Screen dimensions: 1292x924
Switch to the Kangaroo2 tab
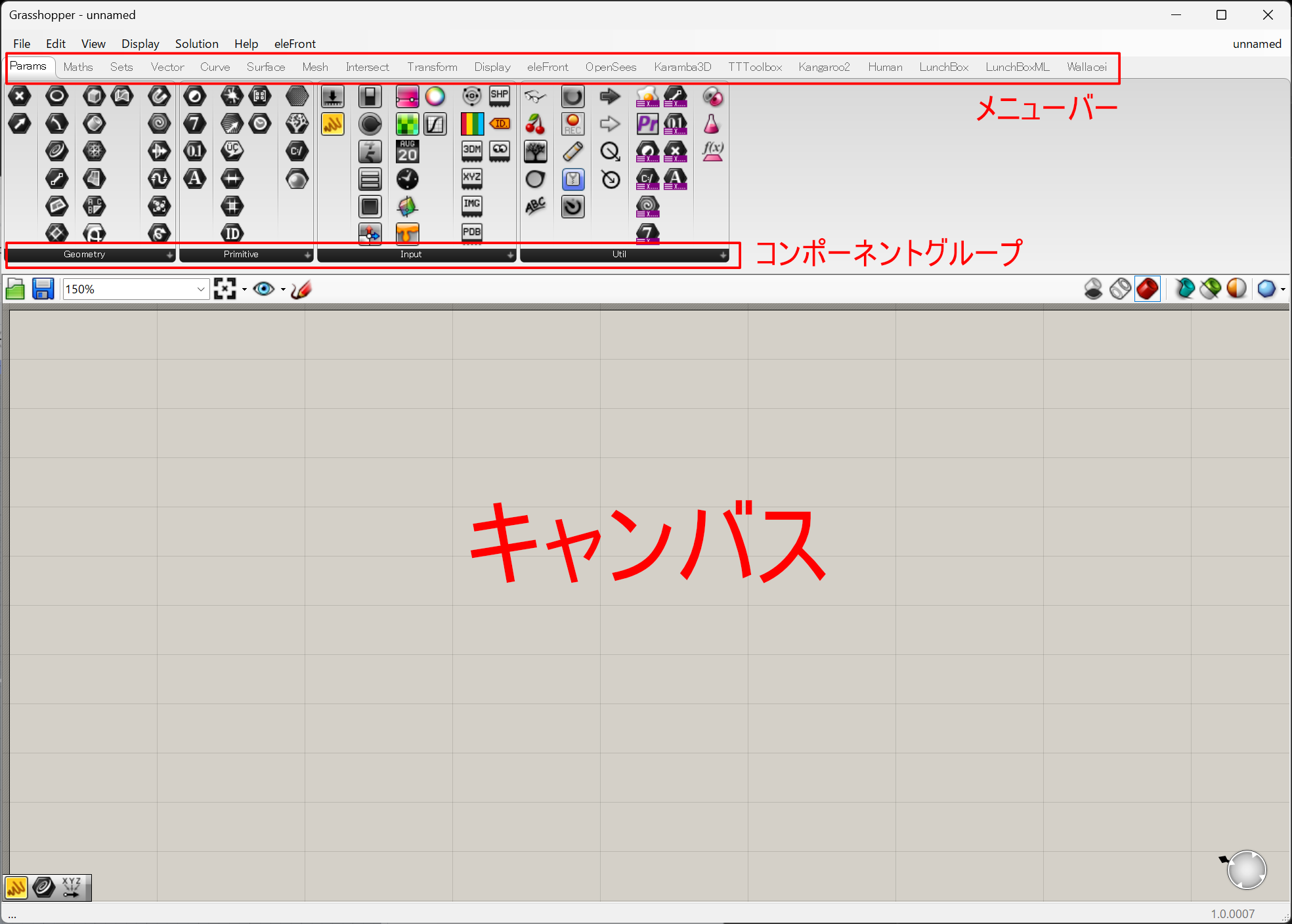[824, 67]
